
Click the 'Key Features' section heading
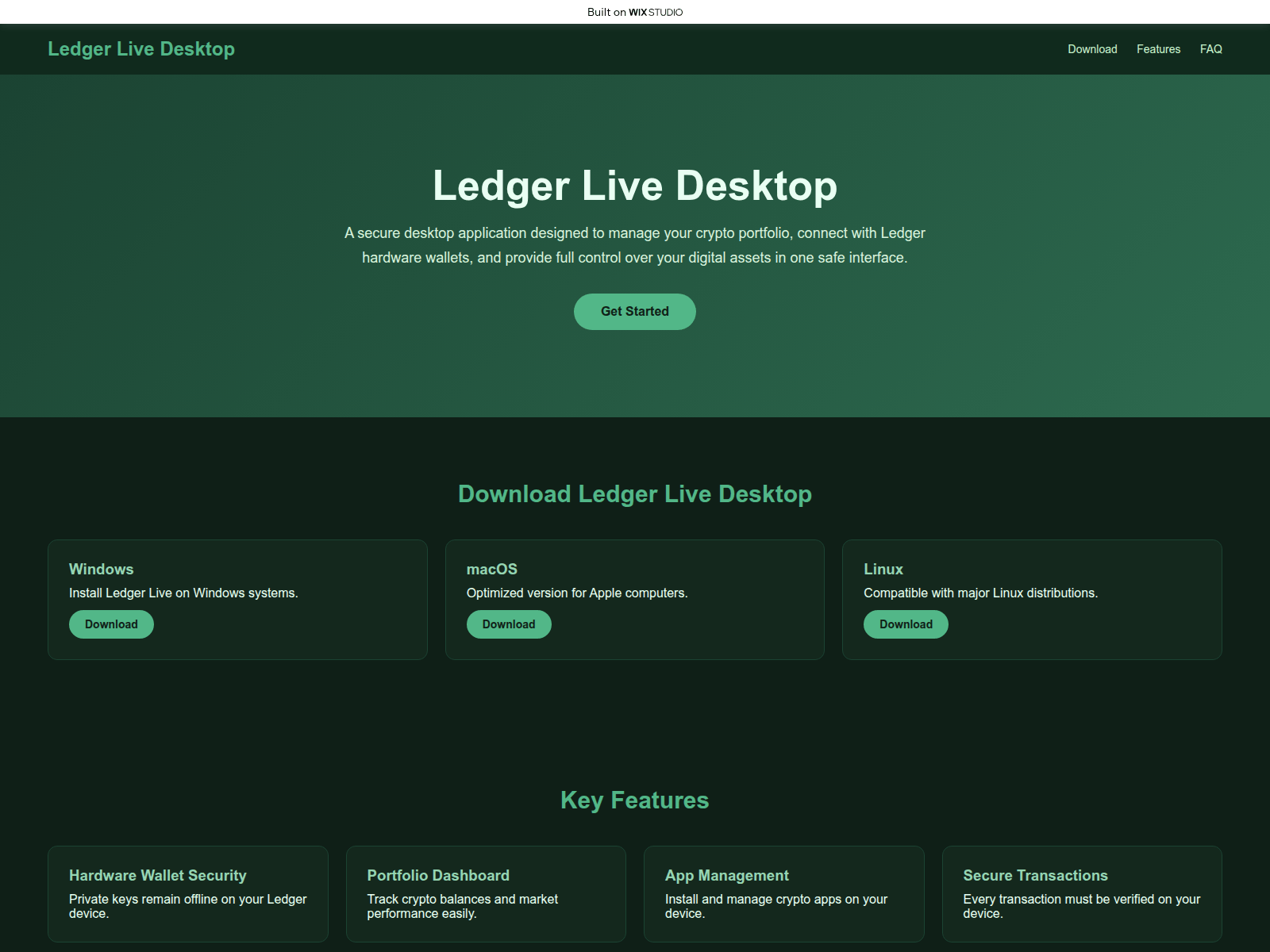(x=635, y=800)
